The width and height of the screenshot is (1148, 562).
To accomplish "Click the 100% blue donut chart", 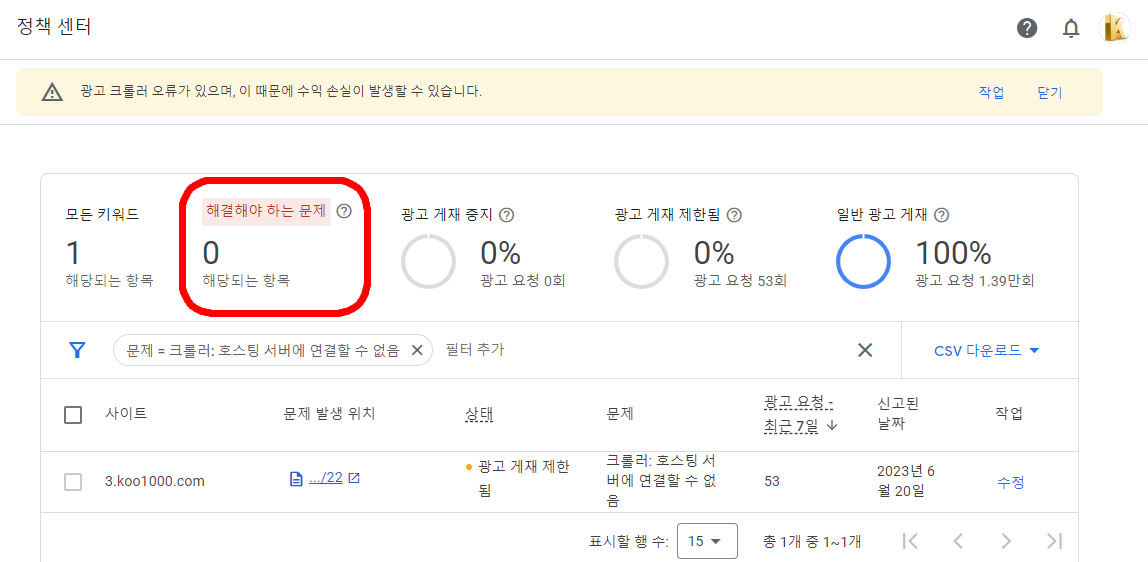I will [863, 261].
